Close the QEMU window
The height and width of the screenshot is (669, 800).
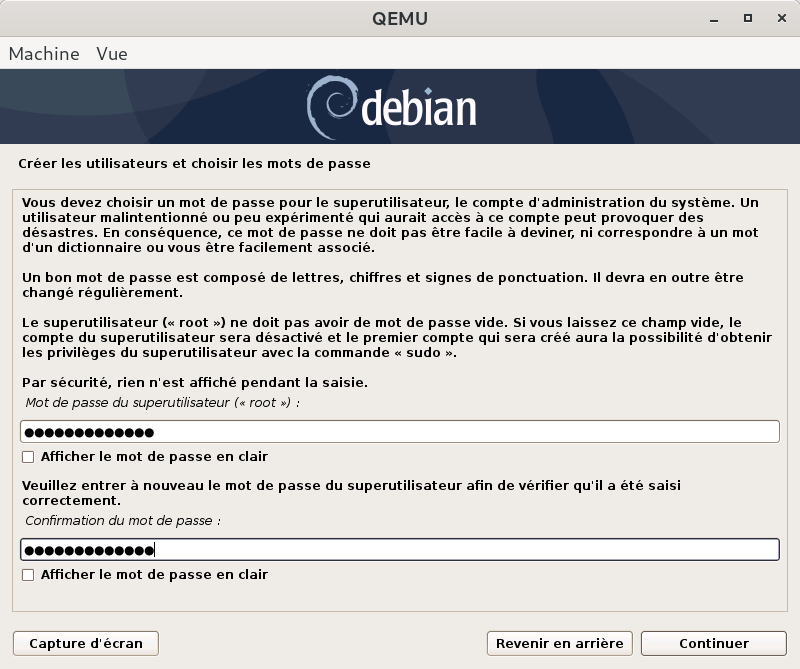(777, 18)
